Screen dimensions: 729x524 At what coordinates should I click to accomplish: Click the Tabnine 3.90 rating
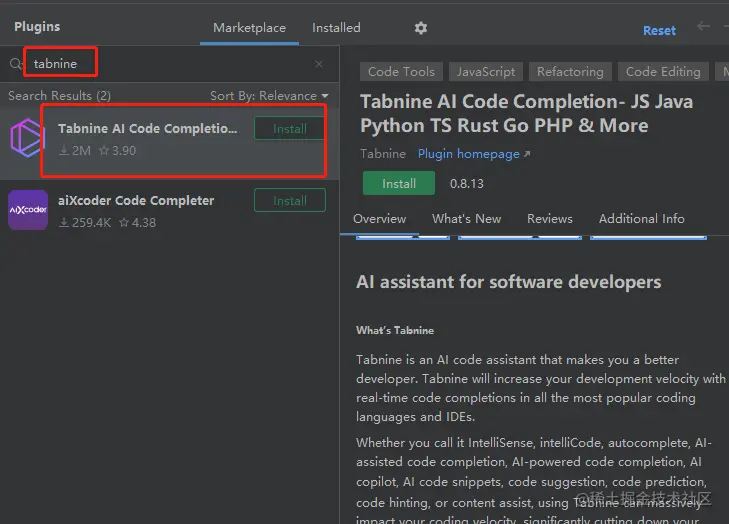(118, 151)
